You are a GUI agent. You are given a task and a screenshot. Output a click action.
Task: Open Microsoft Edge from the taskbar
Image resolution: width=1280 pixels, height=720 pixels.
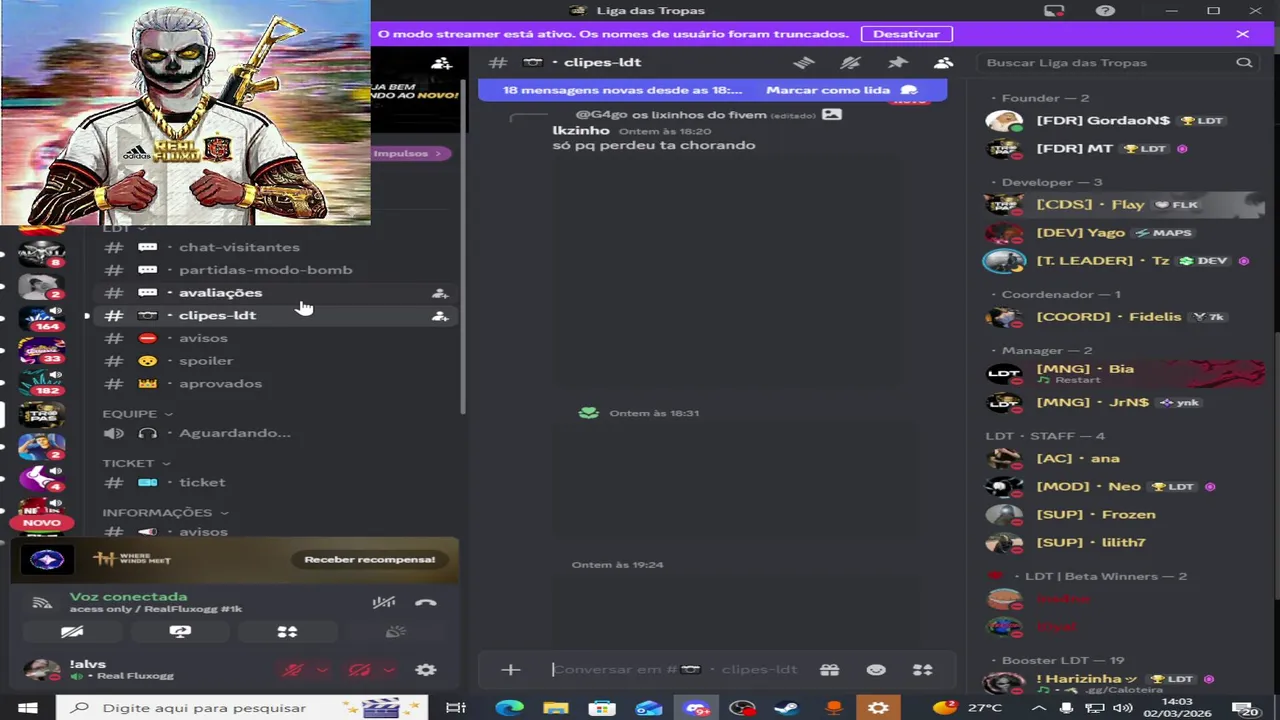pos(509,708)
